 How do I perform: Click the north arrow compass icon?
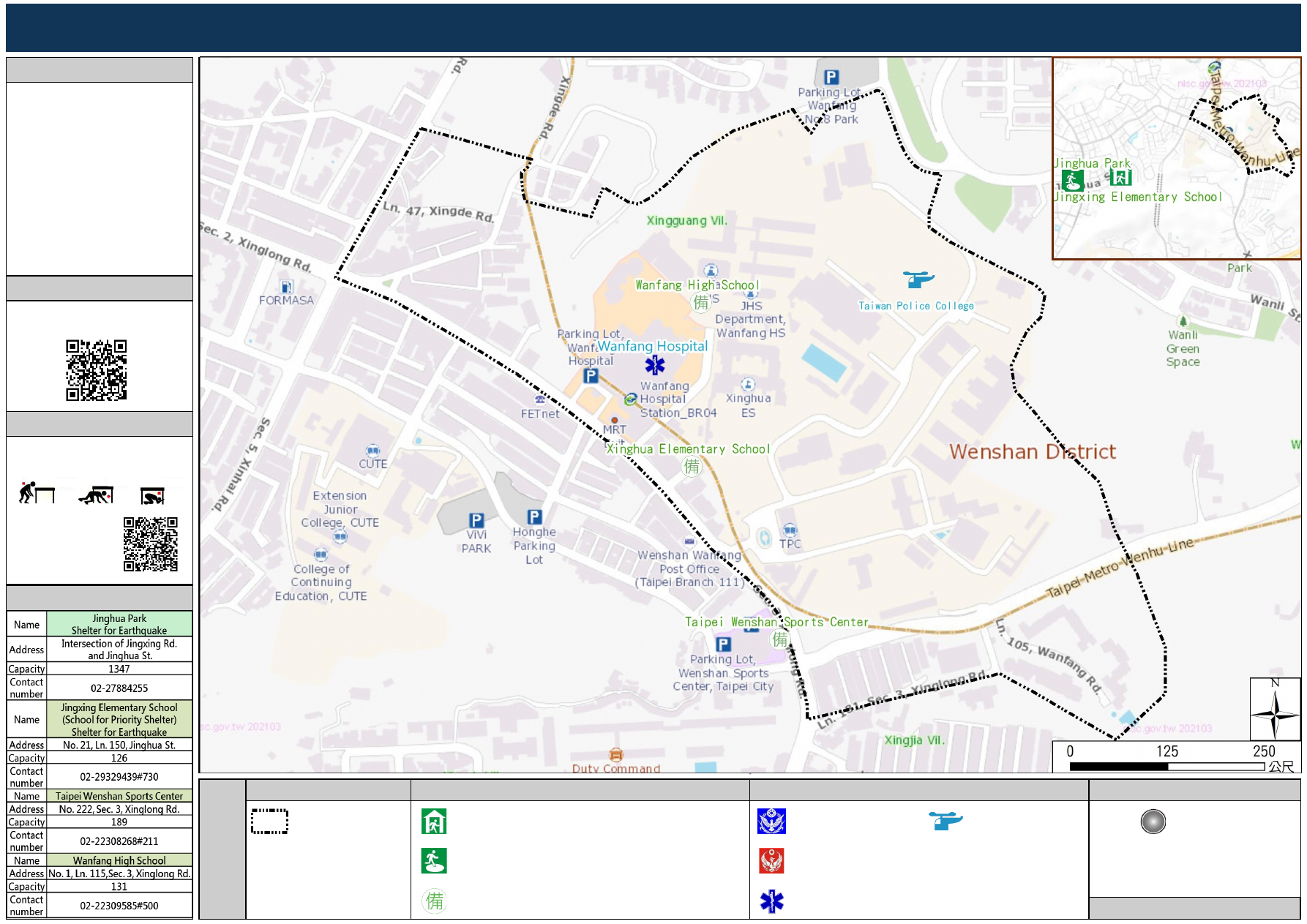pyautogui.click(x=1275, y=709)
